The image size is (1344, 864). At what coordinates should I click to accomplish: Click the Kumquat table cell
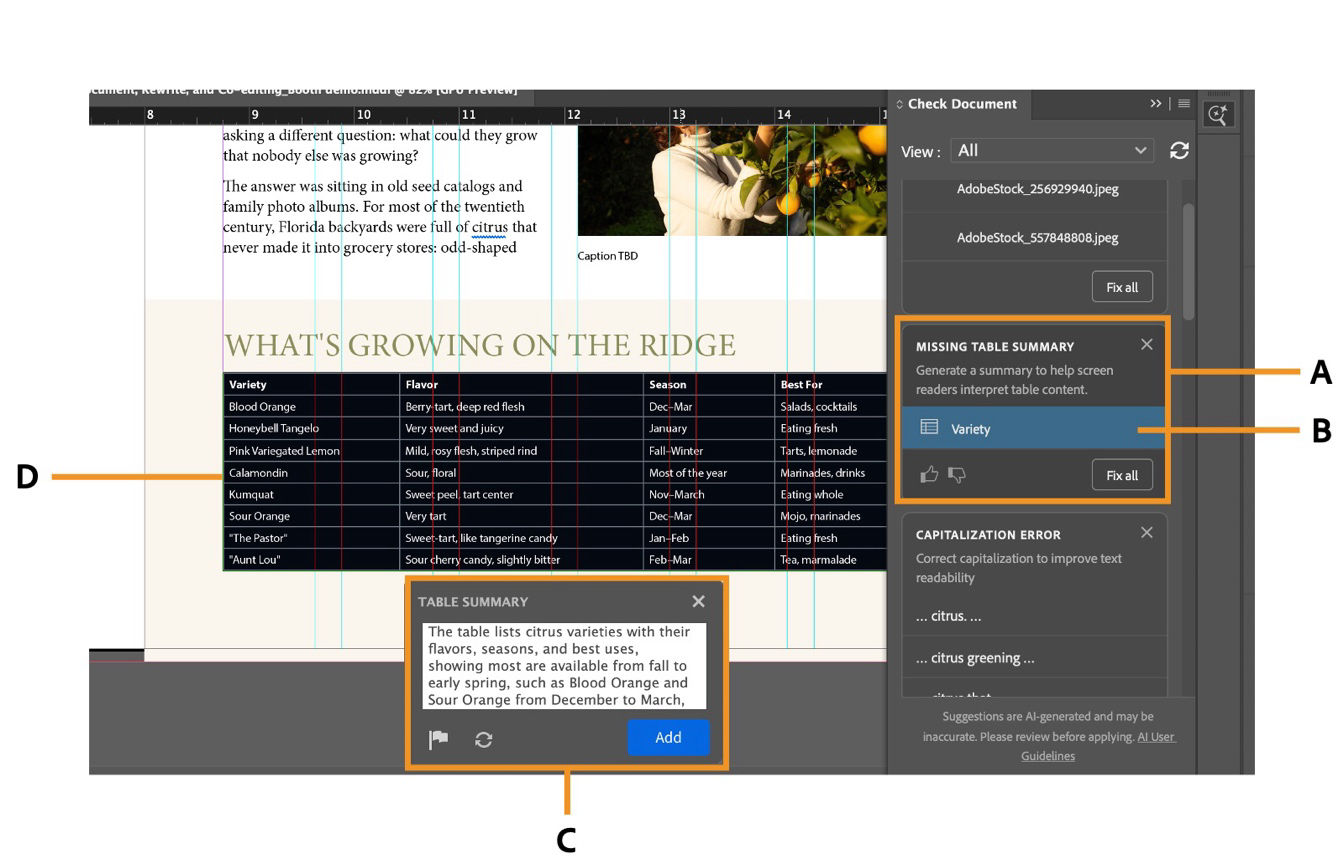pyautogui.click(x=311, y=494)
